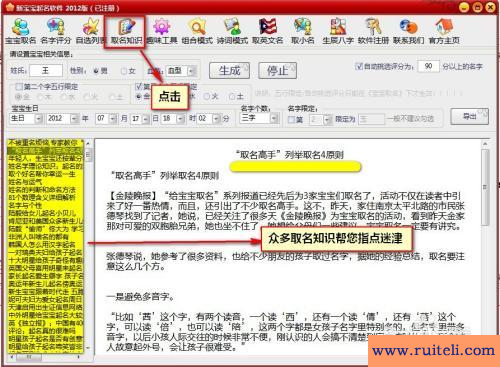The width and height of the screenshot is (500, 367).
Task: Select 女 gender radio button
Action: [124, 71]
